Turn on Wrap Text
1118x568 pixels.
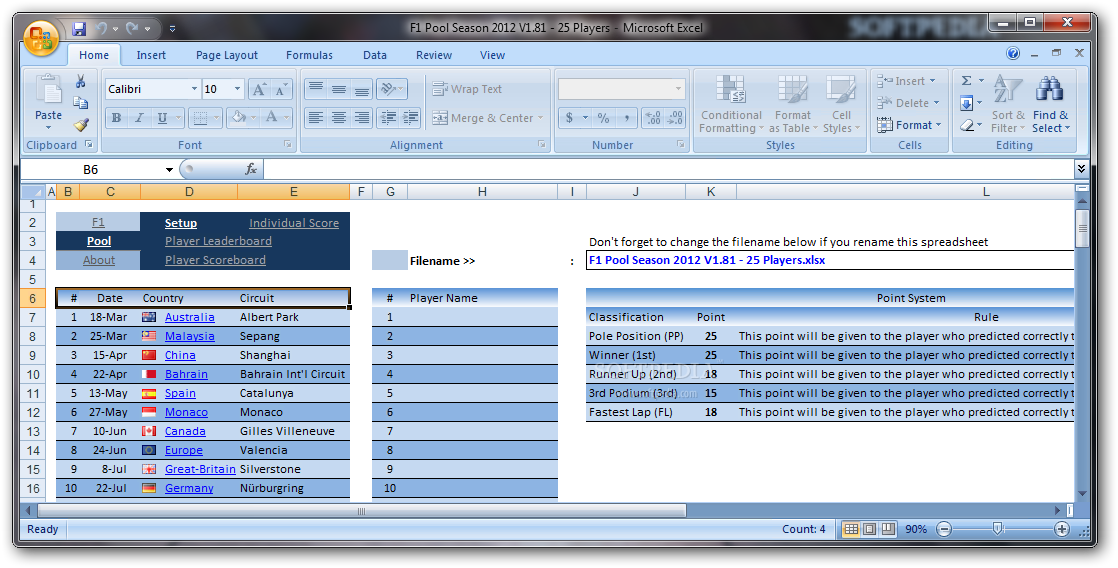[467, 89]
